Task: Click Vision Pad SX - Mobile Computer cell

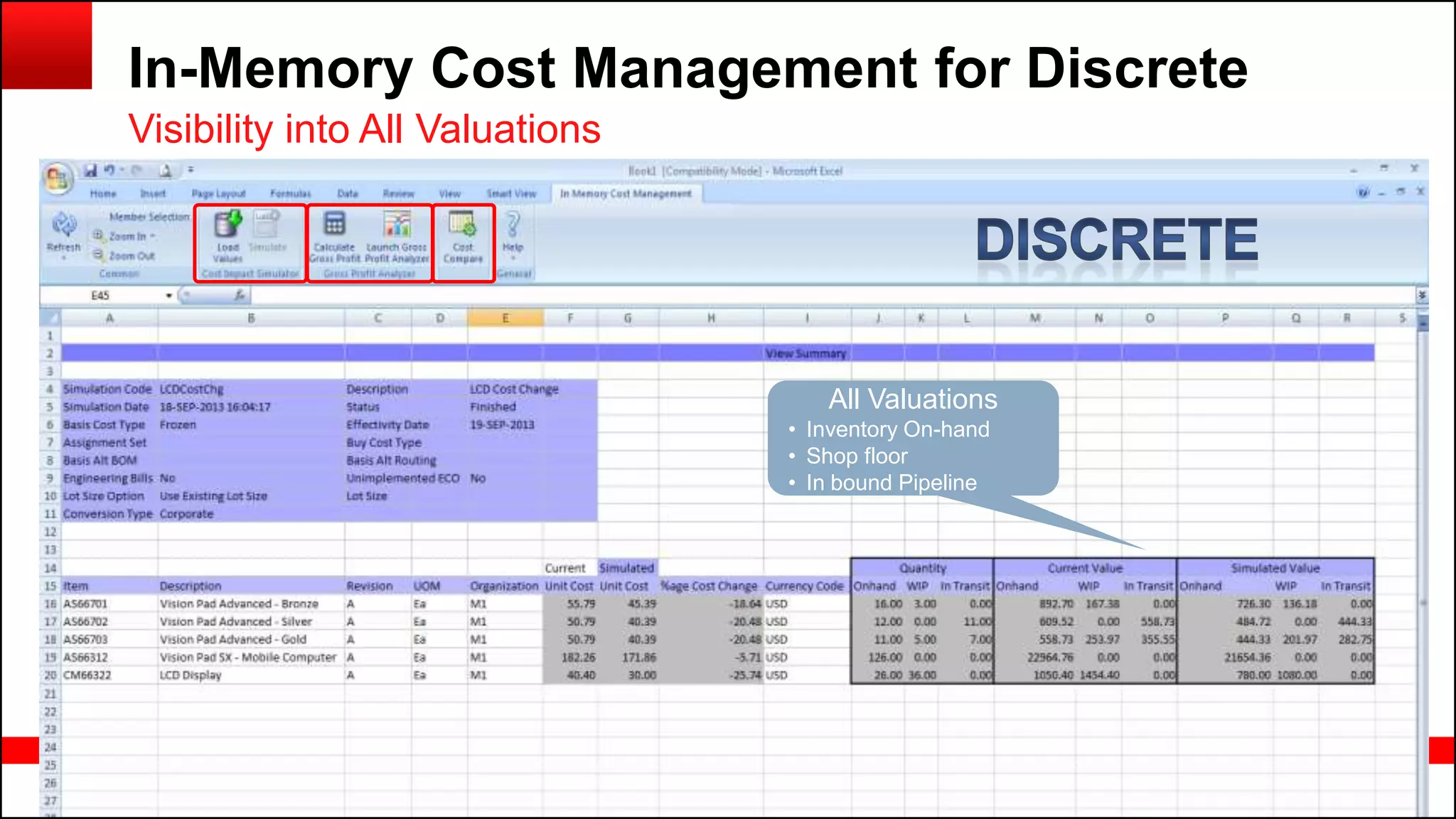Action: (251, 657)
